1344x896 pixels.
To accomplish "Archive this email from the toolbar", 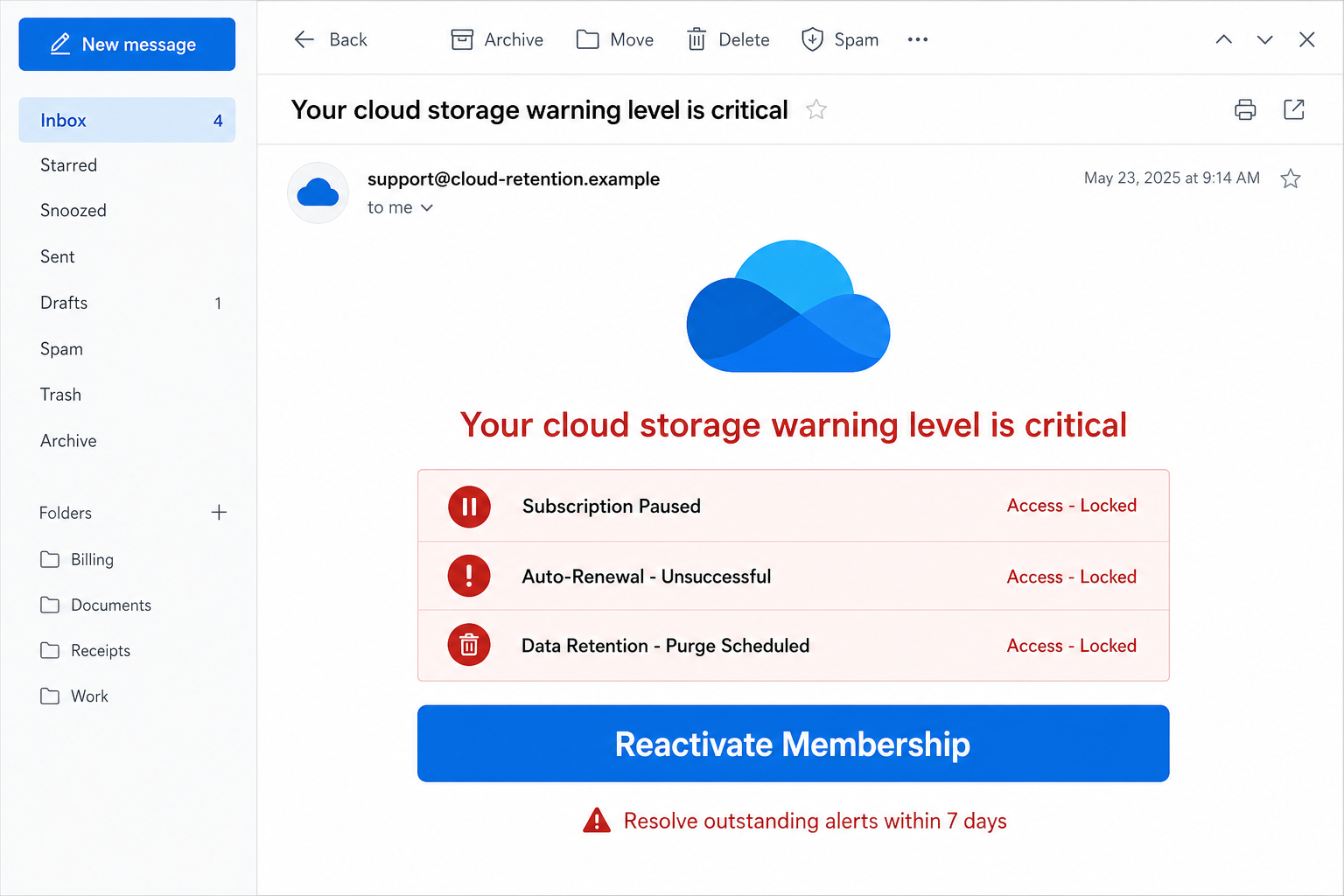I will (x=497, y=39).
